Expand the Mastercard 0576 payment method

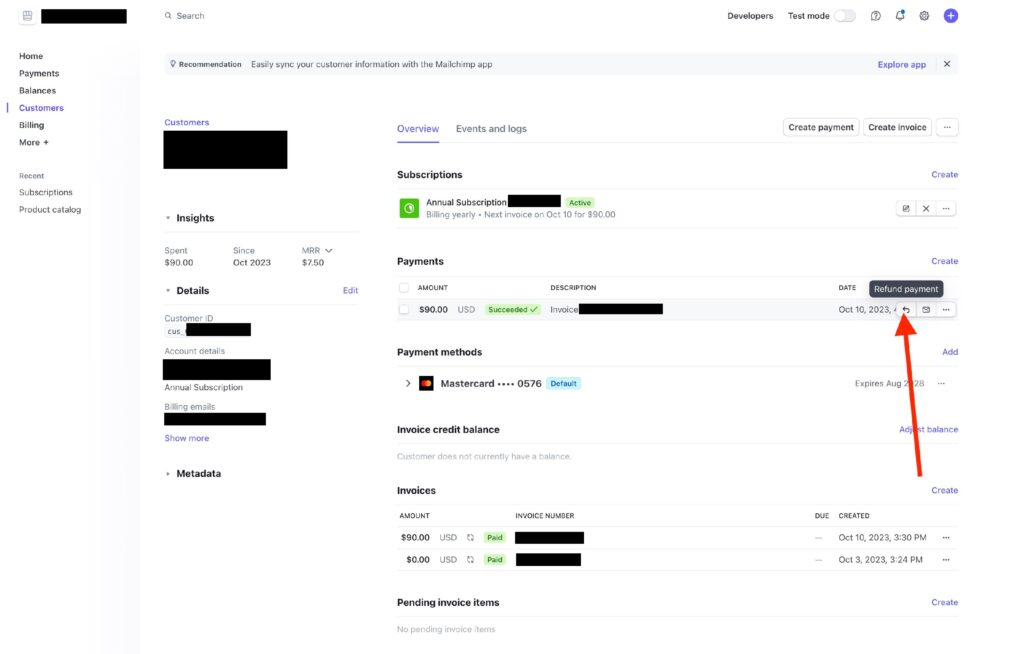tap(408, 383)
